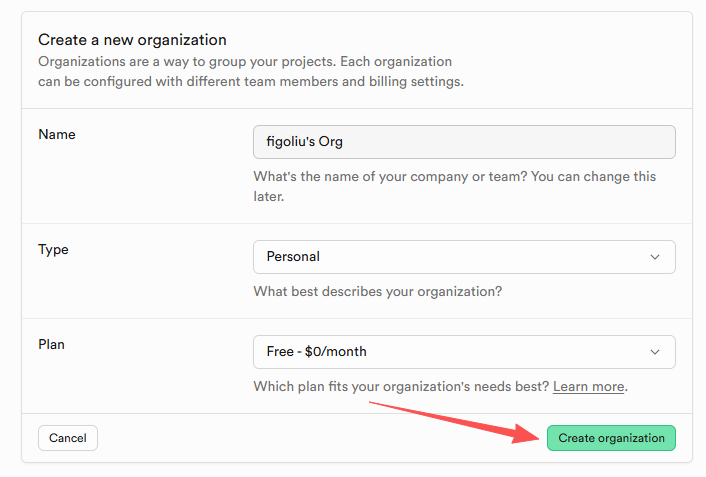Click the "Which plan fits your organization's needs" text
The height and width of the screenshot is (477, 706).
tap(400, 387)
